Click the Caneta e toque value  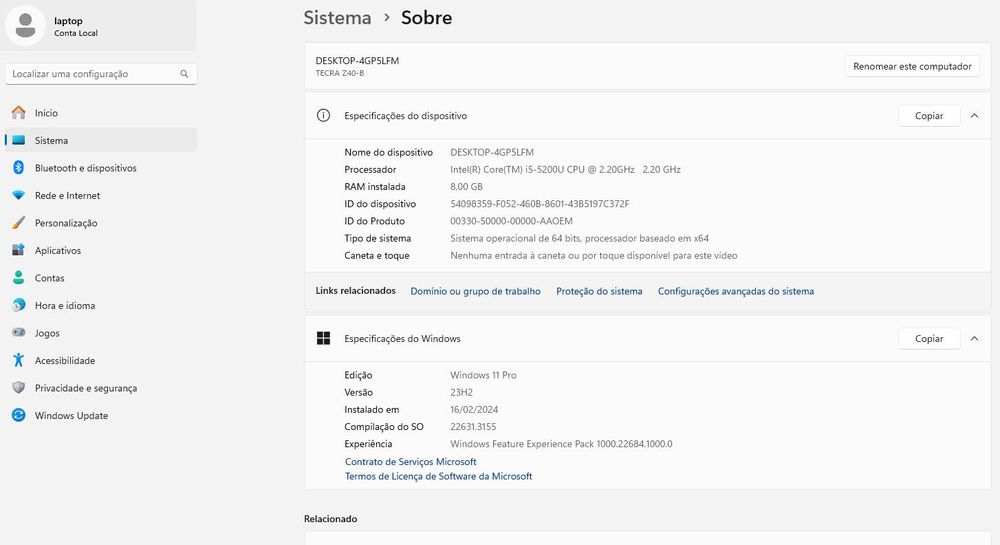pyautogui.click(x=594, y=256)
